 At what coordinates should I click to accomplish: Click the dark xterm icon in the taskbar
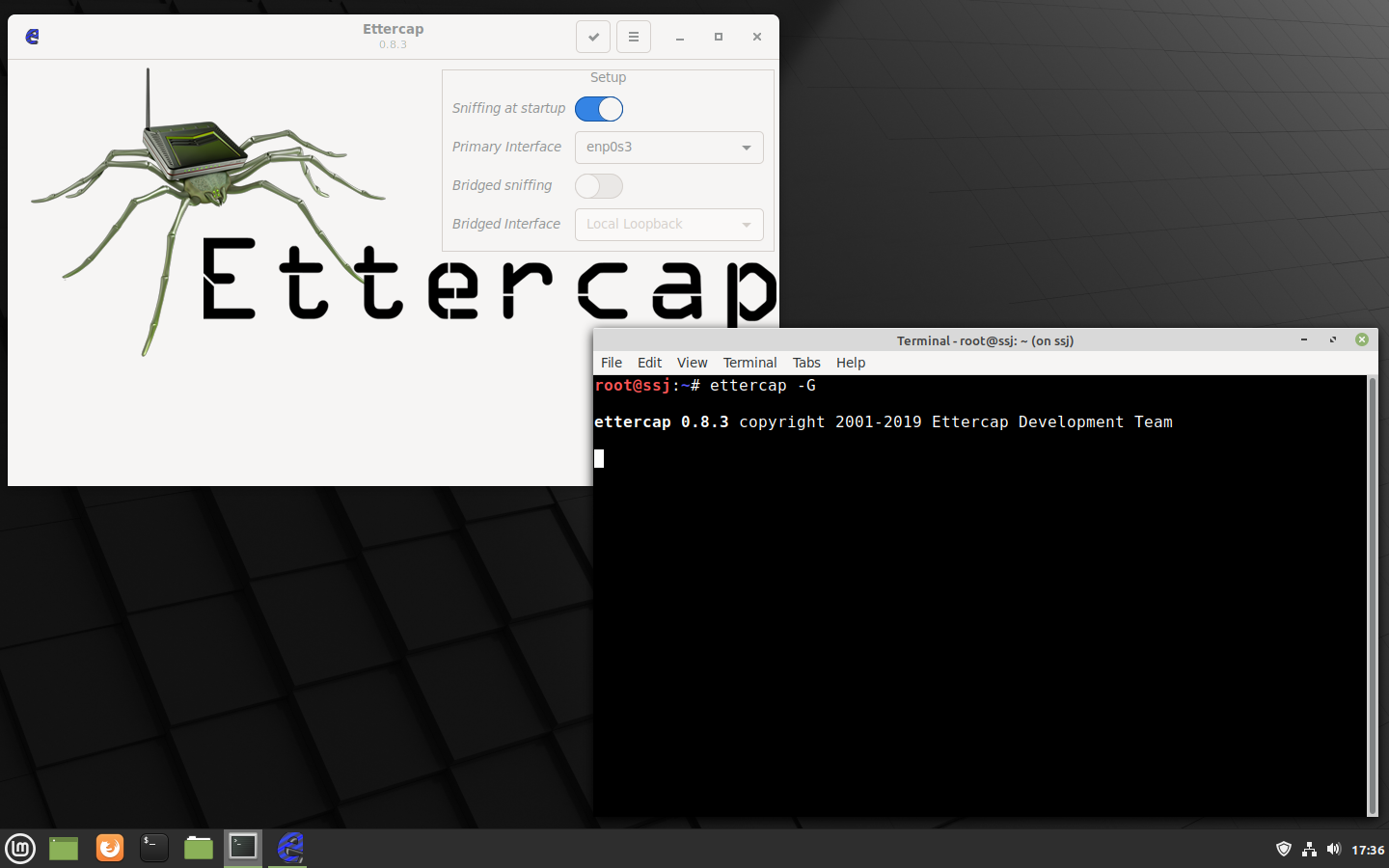pos(153,849)
